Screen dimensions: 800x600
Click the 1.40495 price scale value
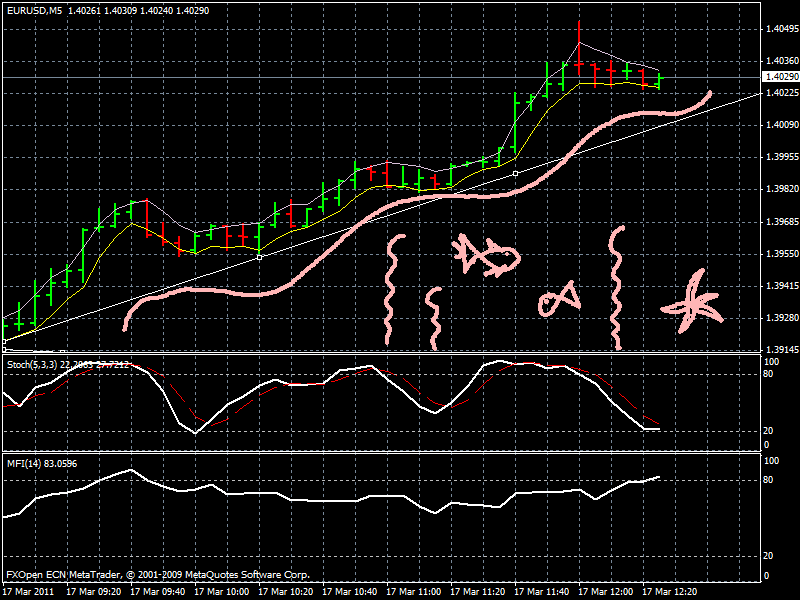click(x=776, y=30)
